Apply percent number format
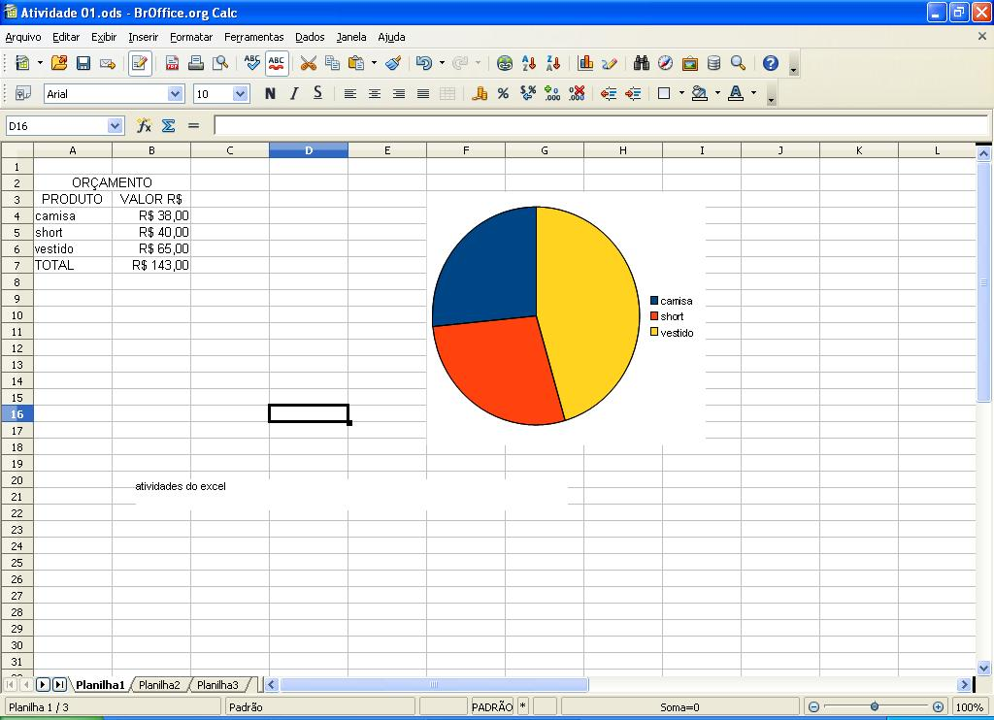 [503, 94]
